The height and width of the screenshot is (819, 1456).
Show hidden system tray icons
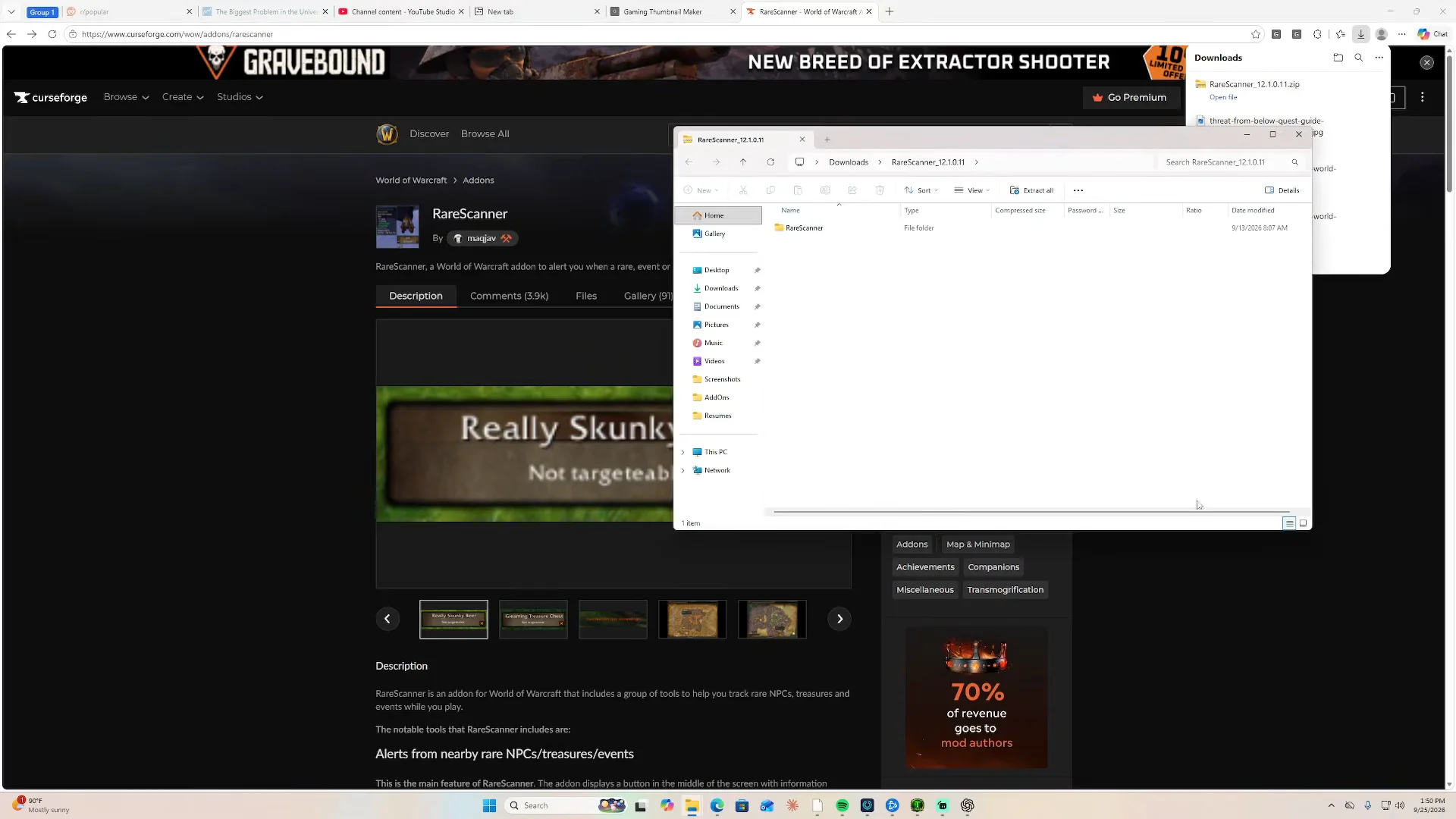(x=1331, y=805)
